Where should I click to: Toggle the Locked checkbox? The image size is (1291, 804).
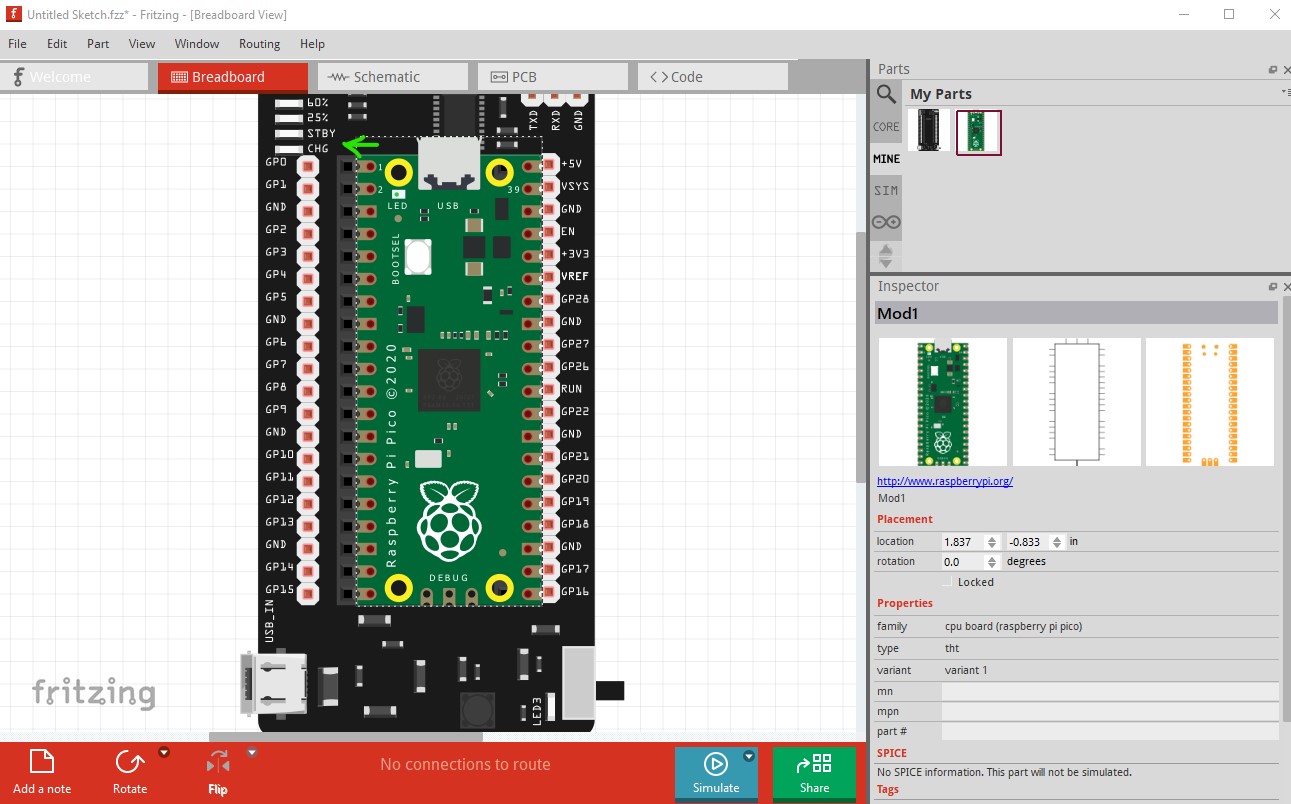tap(948, 582)
